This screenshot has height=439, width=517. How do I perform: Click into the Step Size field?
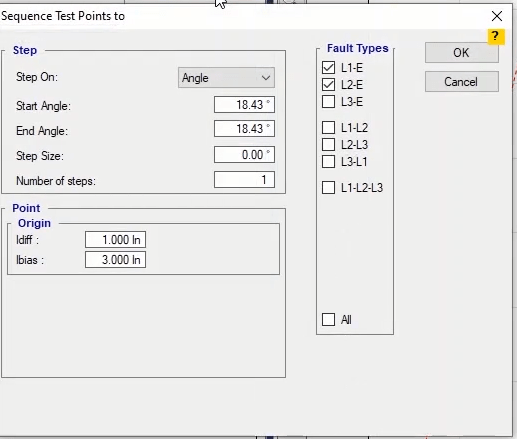244,155
